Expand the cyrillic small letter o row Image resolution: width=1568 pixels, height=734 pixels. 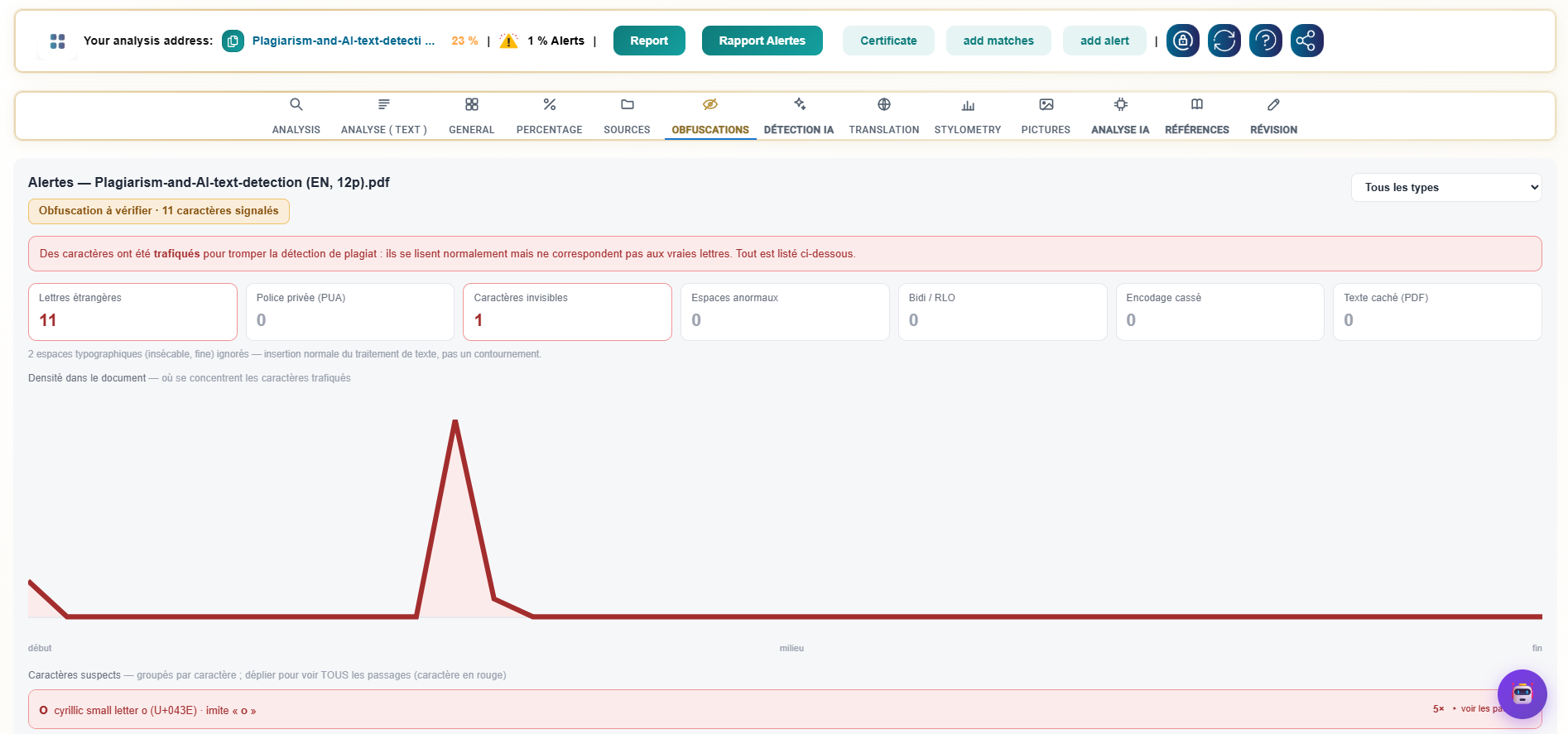click(x=785, y=710)
